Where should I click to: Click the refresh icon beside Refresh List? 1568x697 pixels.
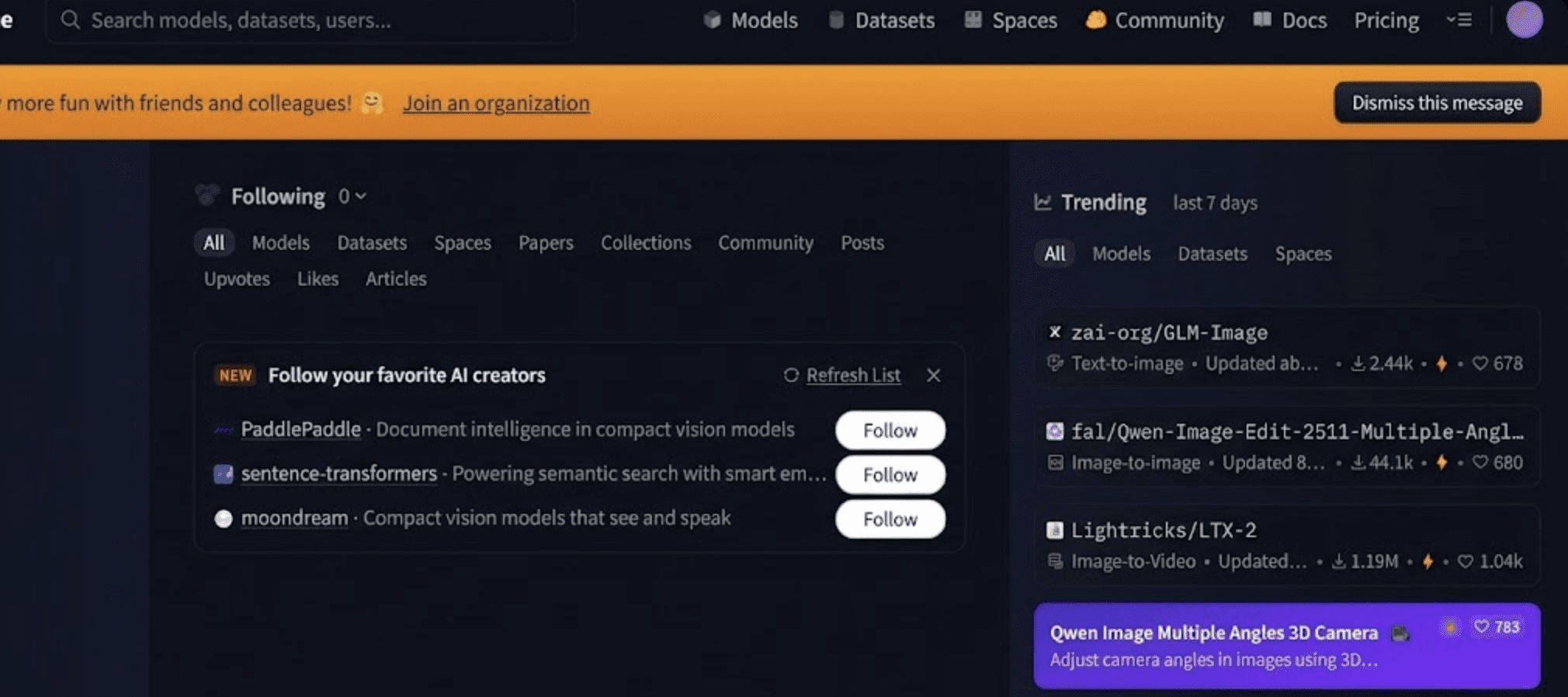click(x=790, y=376)
